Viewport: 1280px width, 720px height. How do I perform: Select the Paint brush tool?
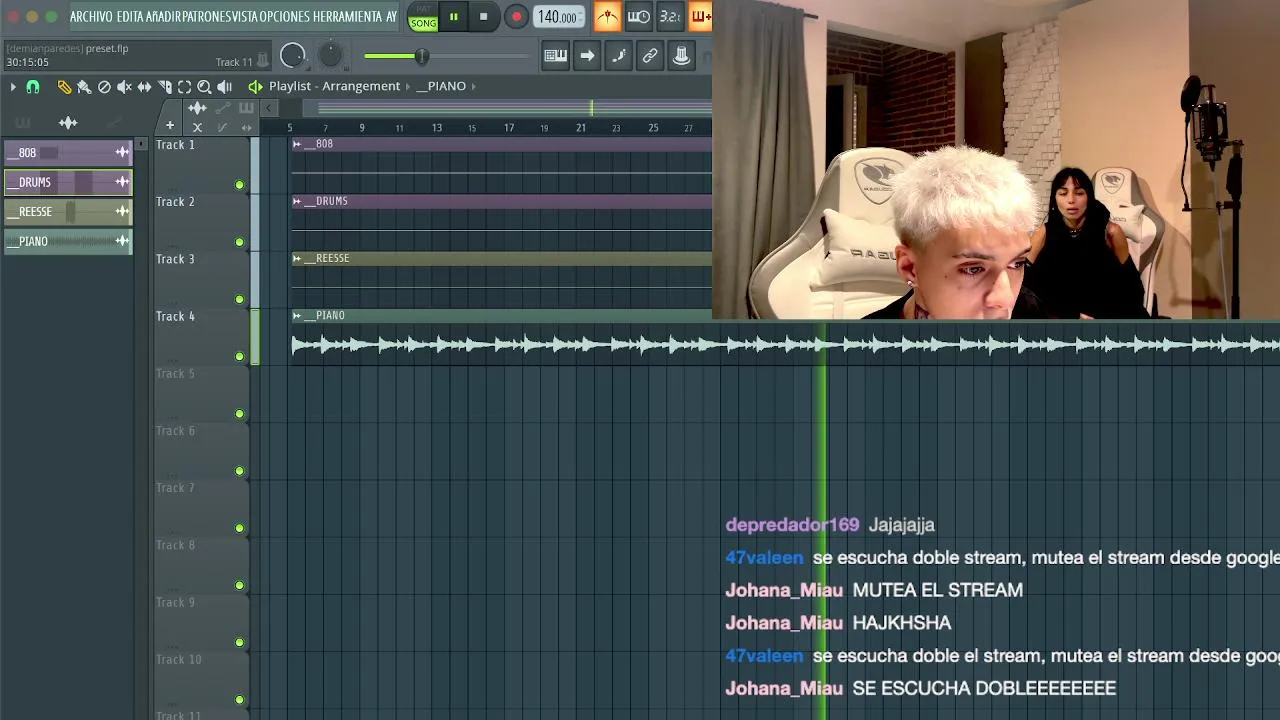click(x=84, y=87)
